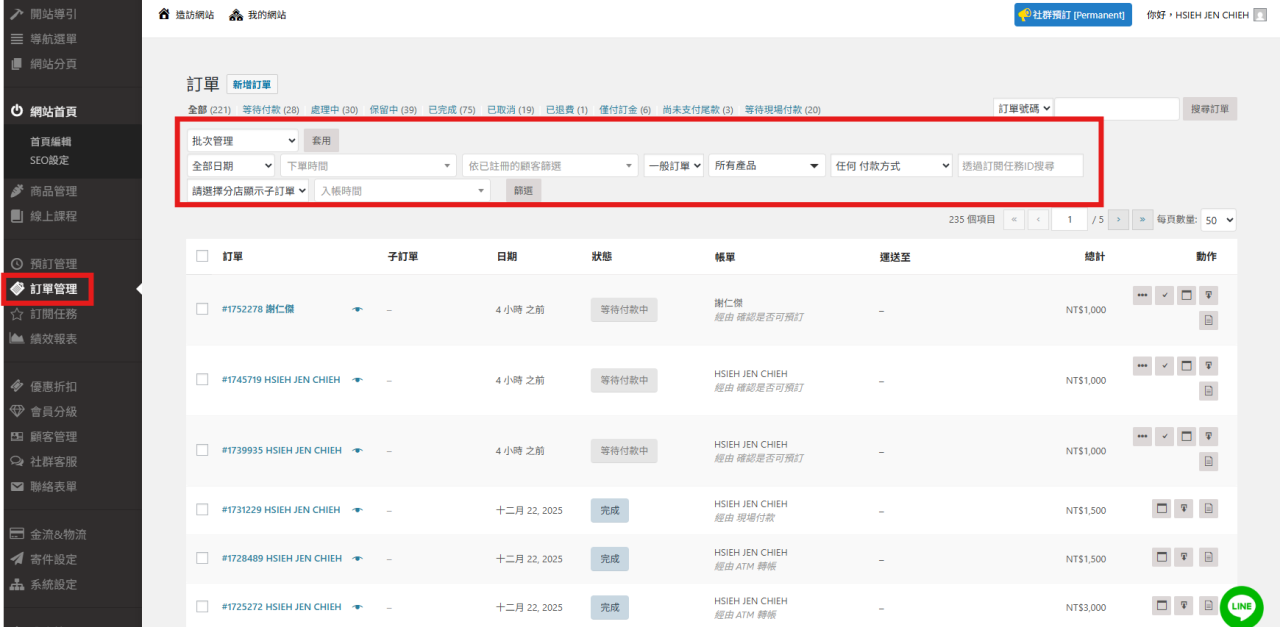
Task: Open the 每頁數量 page size dropdown
Action: click(x=1218, y=220)
